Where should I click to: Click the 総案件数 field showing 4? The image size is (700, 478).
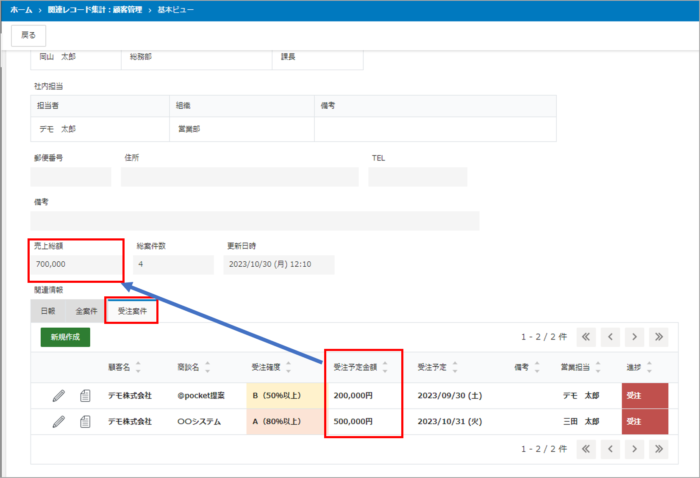174,265
